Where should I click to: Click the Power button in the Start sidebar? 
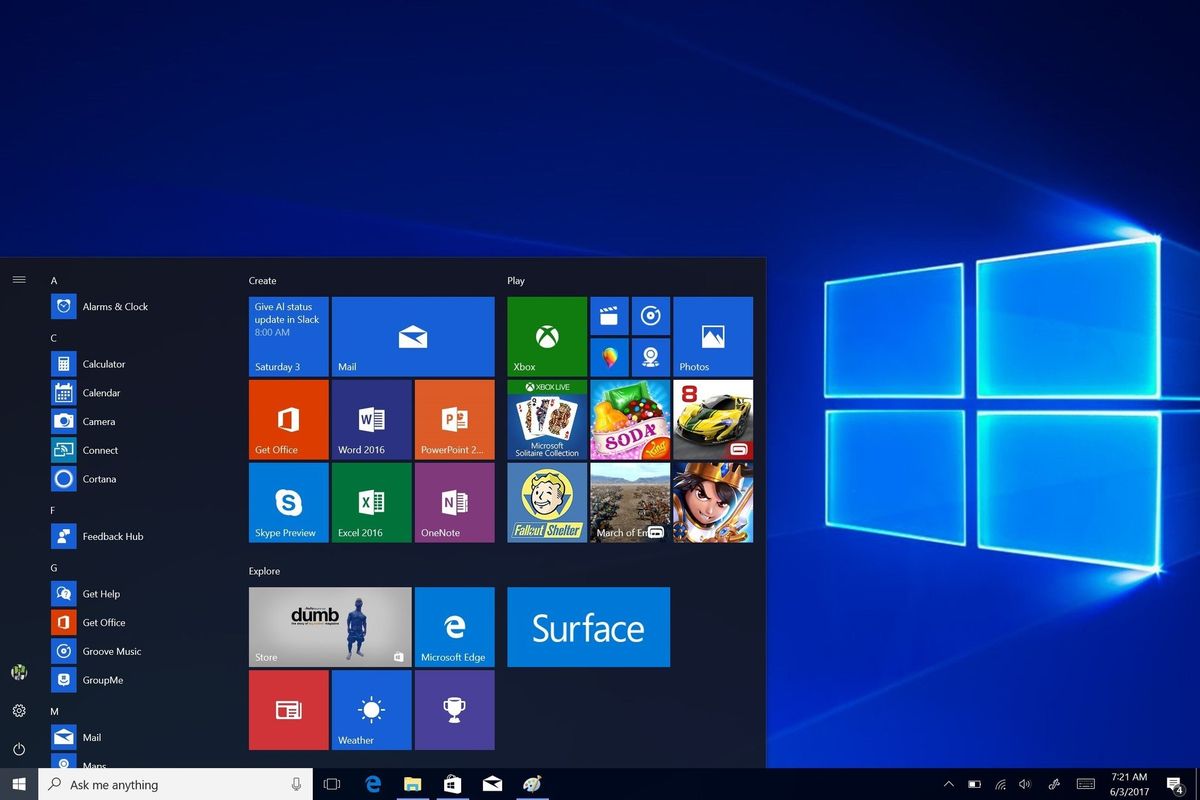pos(19,749)
